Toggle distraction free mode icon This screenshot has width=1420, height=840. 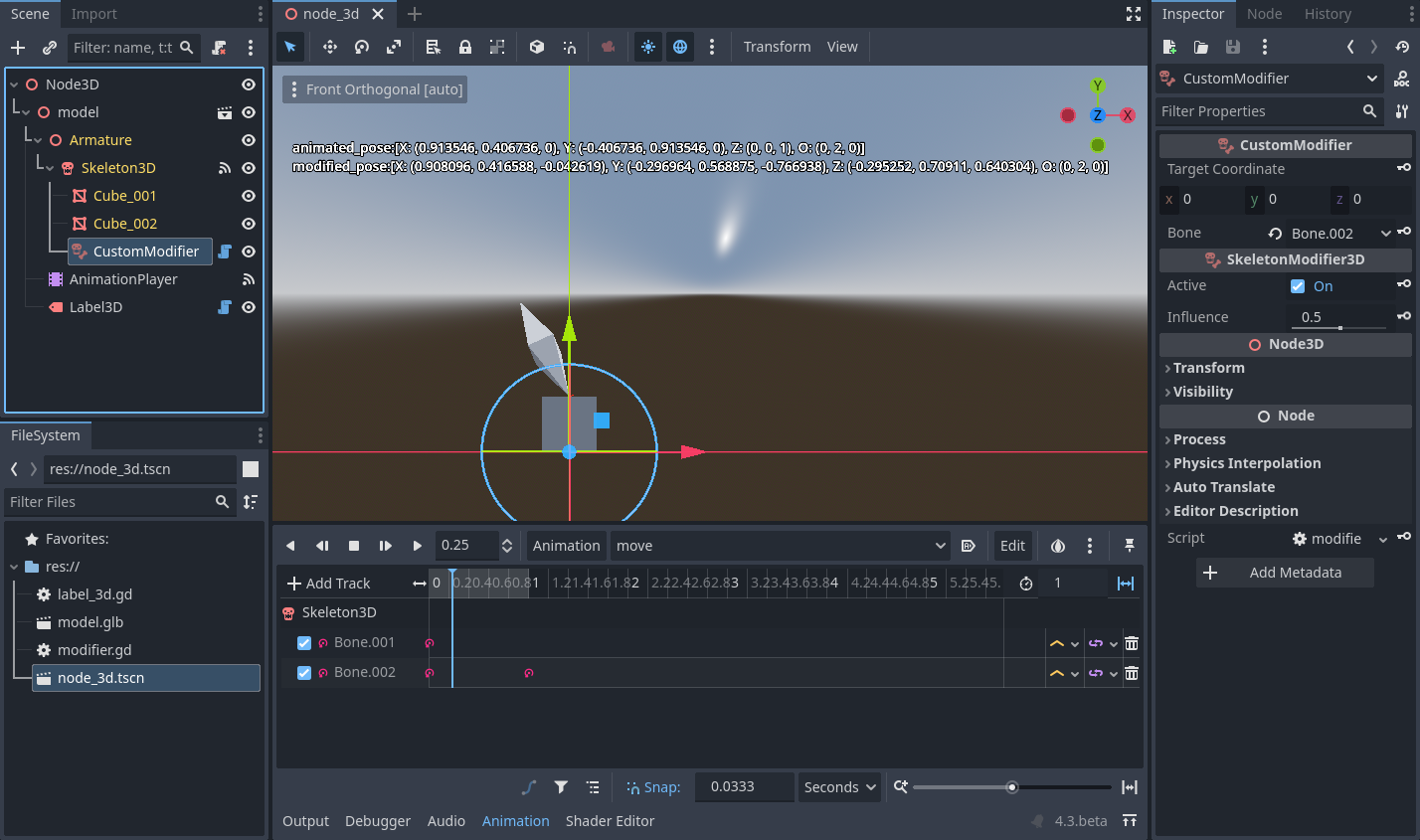click(1134, 14)
